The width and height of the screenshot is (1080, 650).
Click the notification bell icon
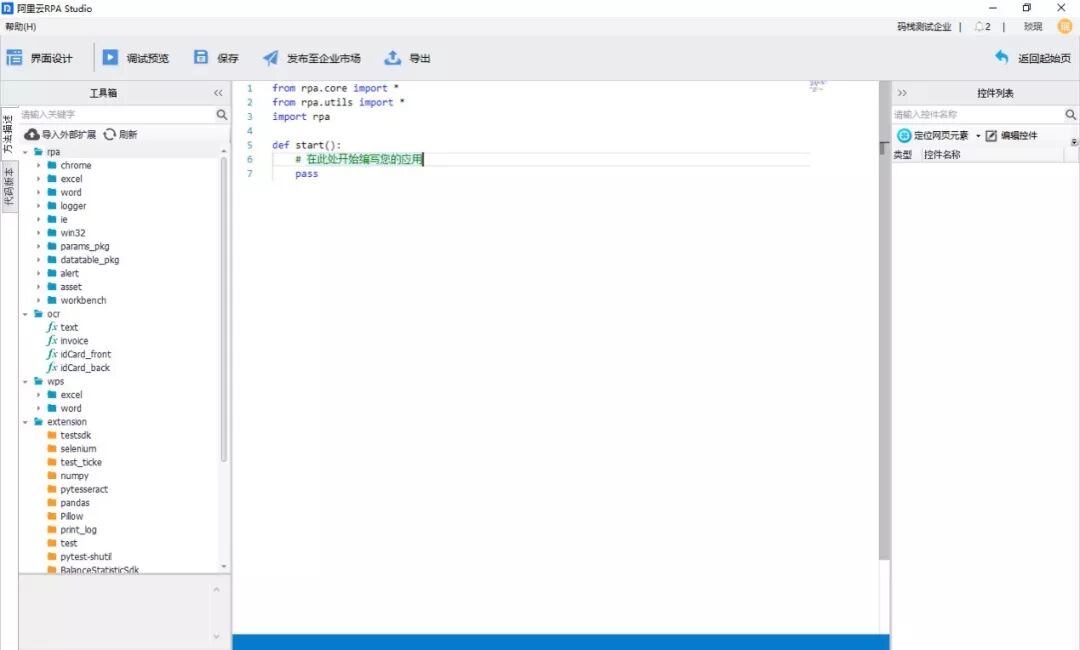979,26
